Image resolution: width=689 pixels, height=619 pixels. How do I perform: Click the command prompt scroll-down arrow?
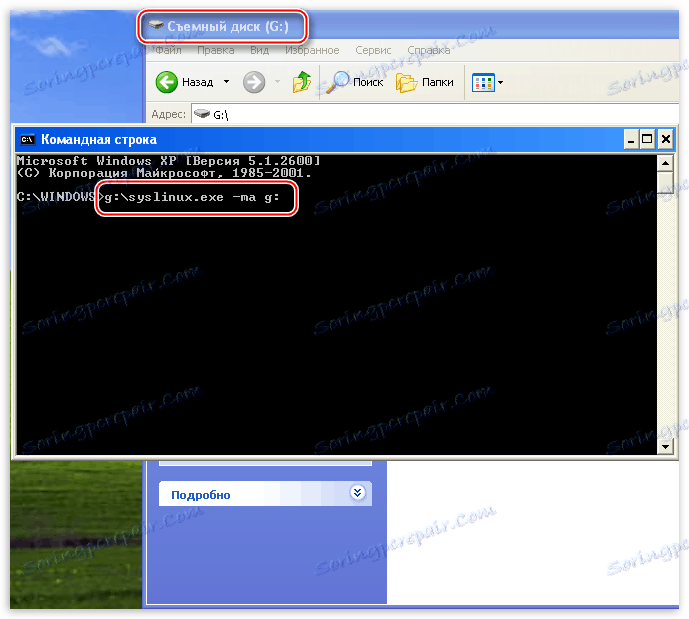pyautogui.click(x=665, y=447)
